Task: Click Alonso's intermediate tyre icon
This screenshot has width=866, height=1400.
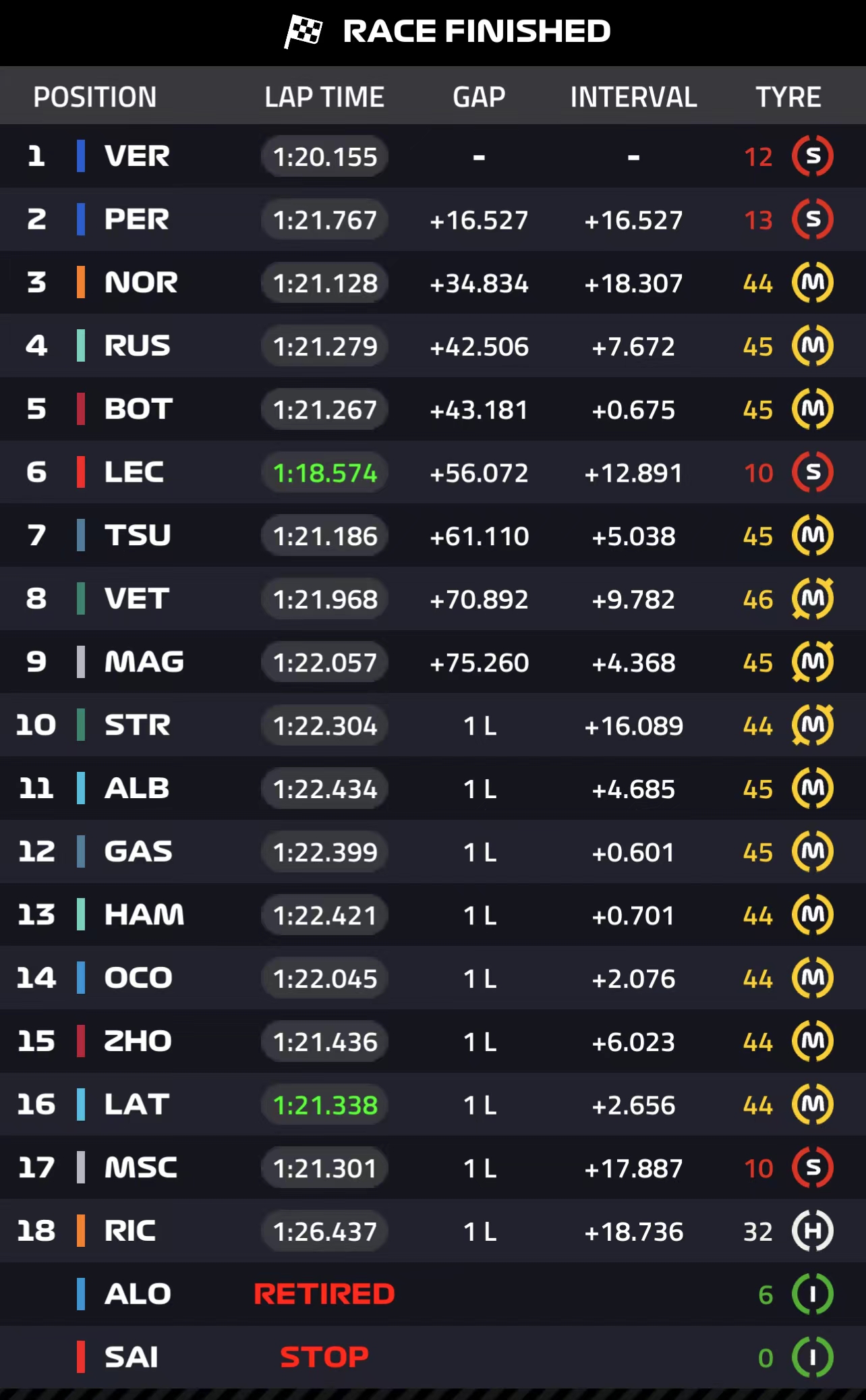Action: 813,1294
